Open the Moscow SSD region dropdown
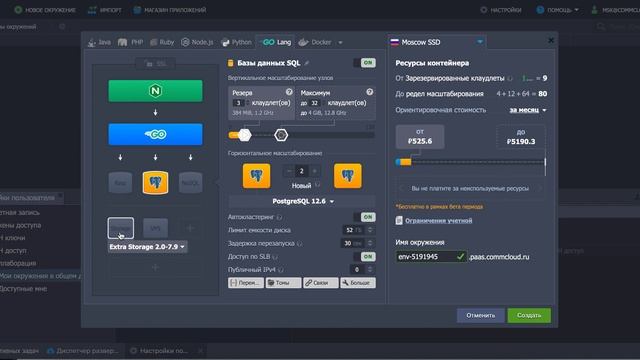Screen dimensions: 640x360 point(437,42)
